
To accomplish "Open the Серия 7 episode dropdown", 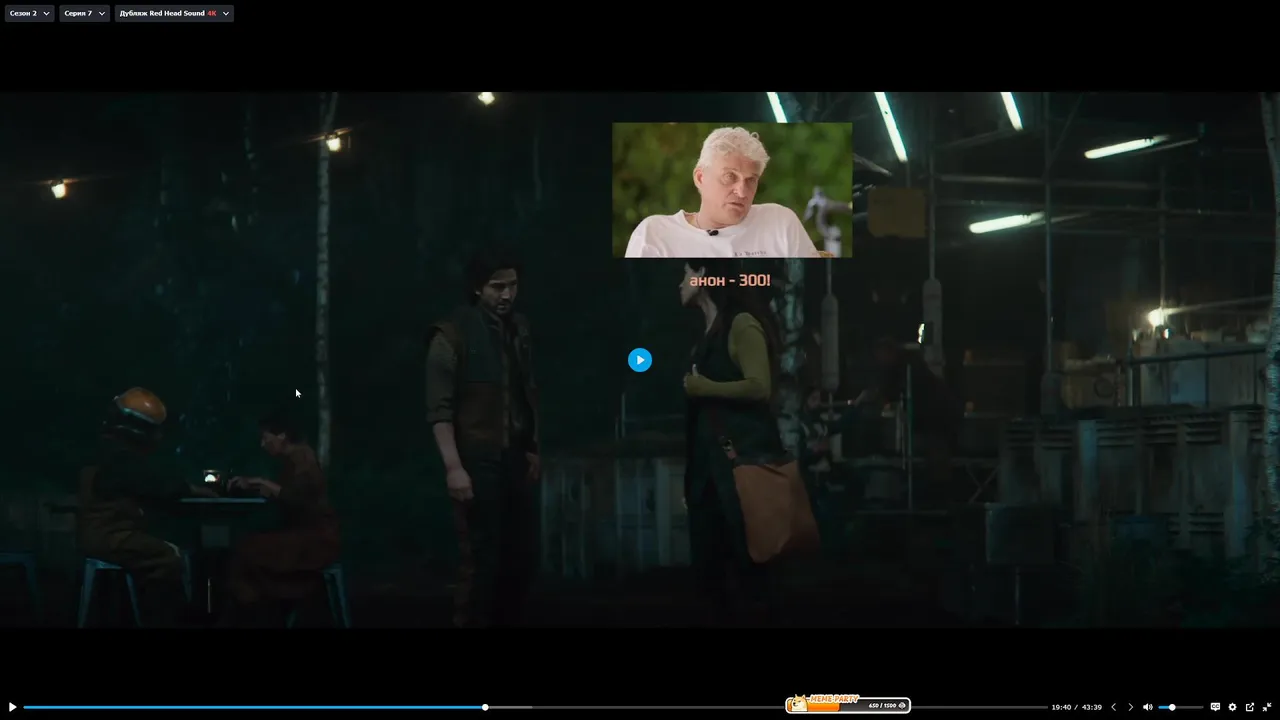I will pyautogui.click(x=84, y=13).
